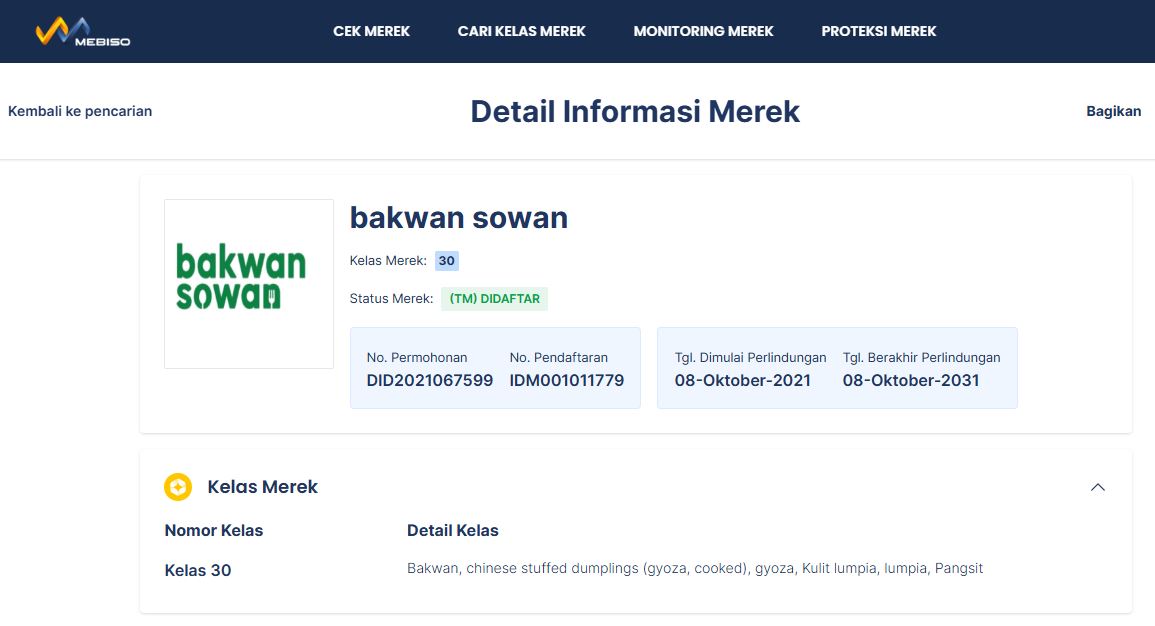1155x626 pixels.
Task: Click the Kelas 30 row label
Action: tap(197, 570)
